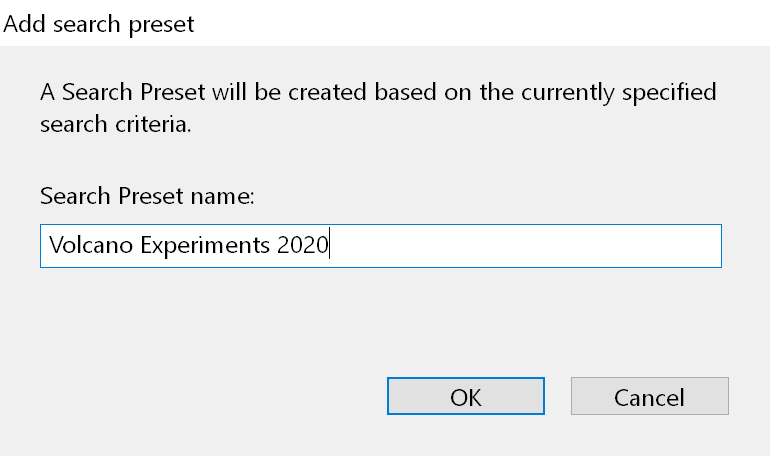The height and width of the screenshot is (456, 770).
Task: Click the search criteria description text
Action: pos(378,110)
